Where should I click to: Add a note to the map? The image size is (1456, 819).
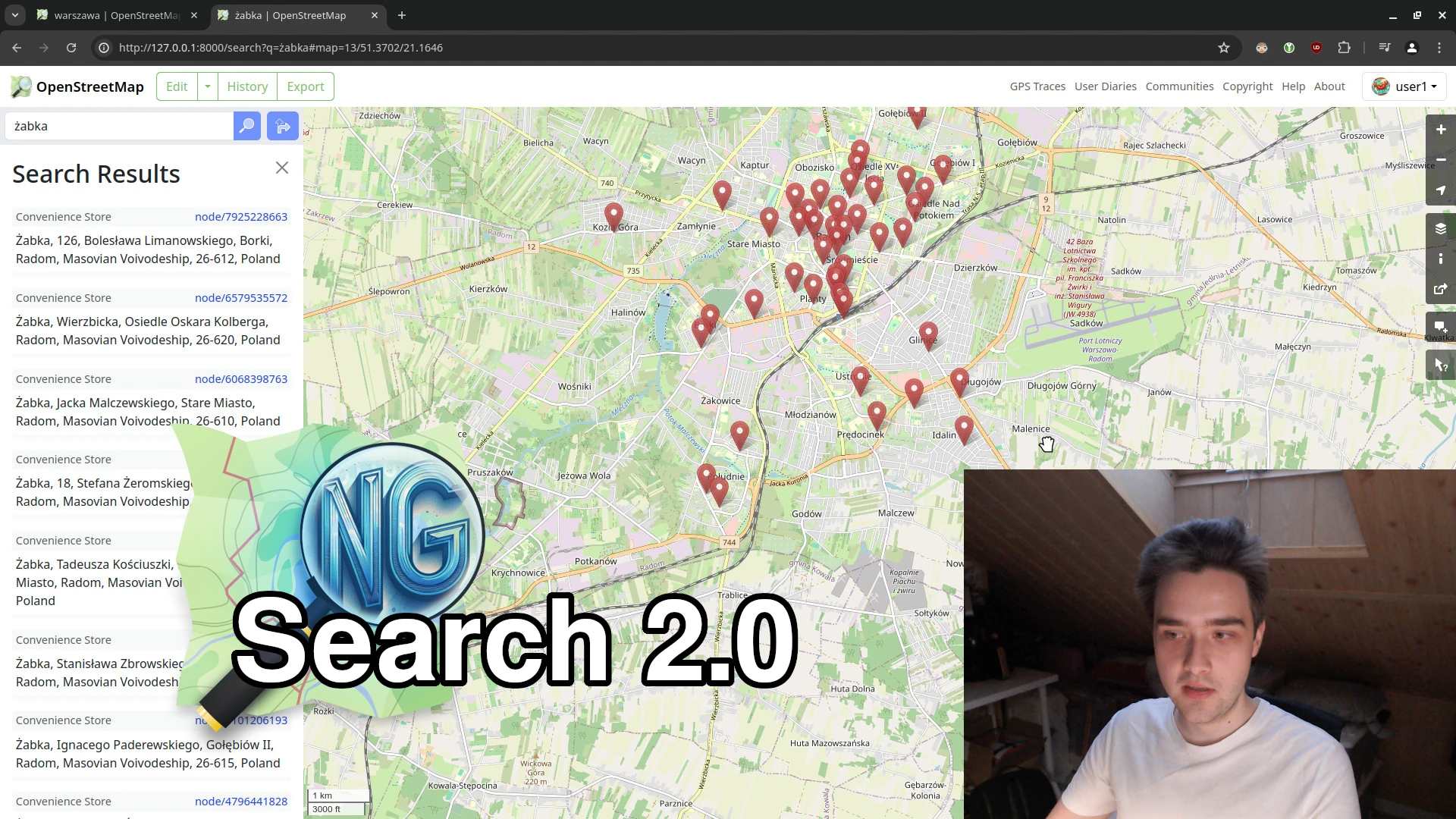(1441, 327)
